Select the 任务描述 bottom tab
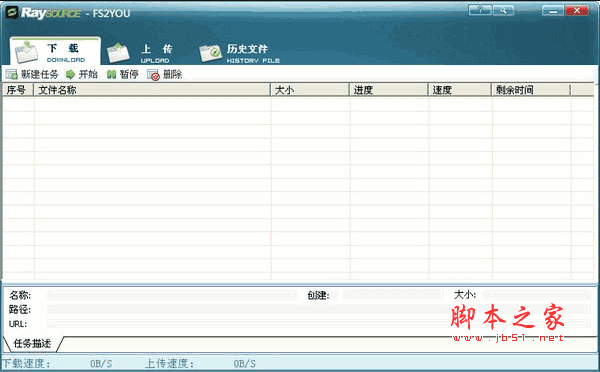 (x=33, y=343)
